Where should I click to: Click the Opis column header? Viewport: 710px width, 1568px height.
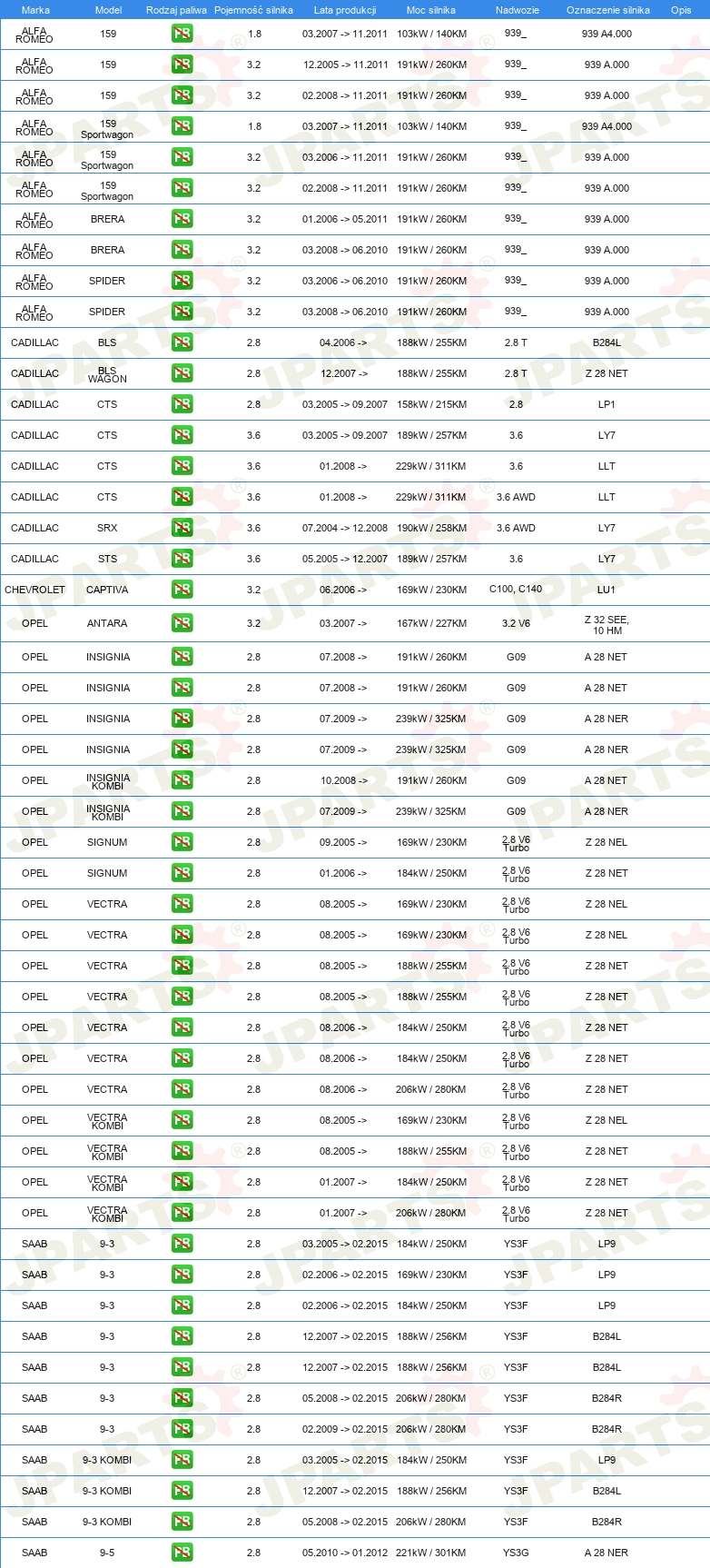point(681,10)
